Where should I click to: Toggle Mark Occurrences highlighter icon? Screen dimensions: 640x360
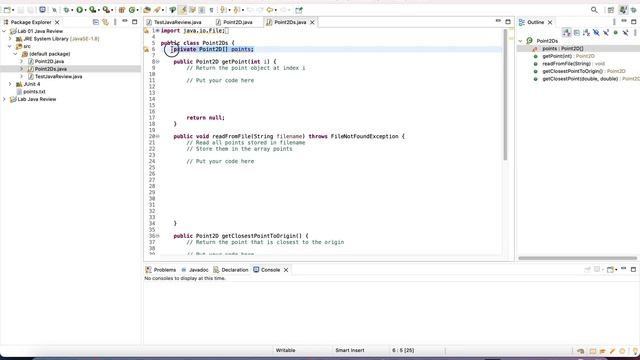(x=182, y=10)
